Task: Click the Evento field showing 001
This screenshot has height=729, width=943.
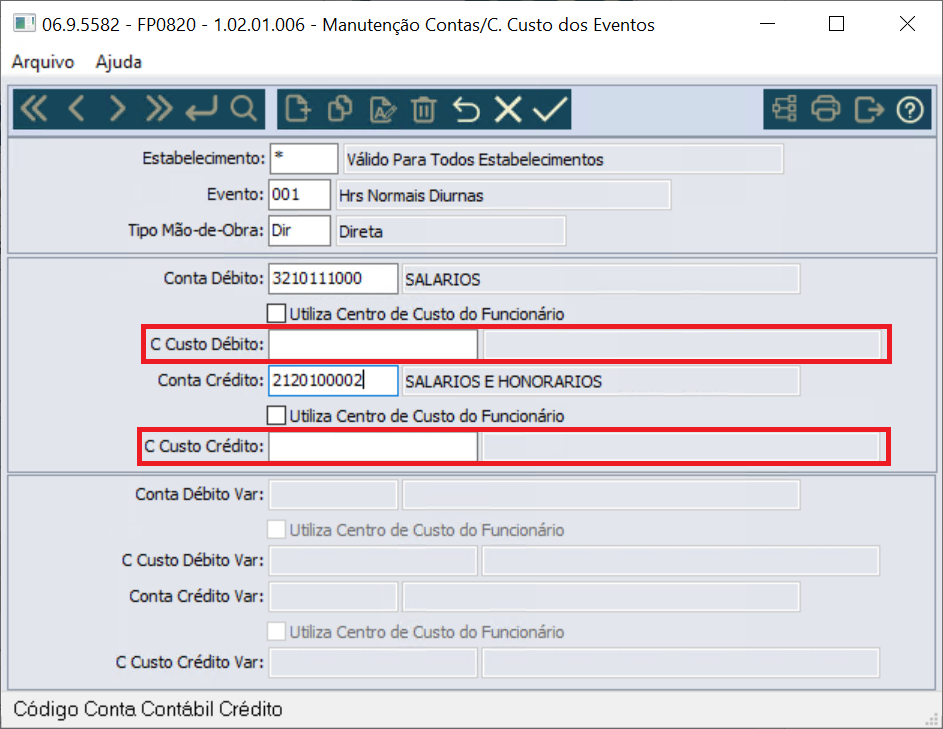Action: tap(299, 194)
